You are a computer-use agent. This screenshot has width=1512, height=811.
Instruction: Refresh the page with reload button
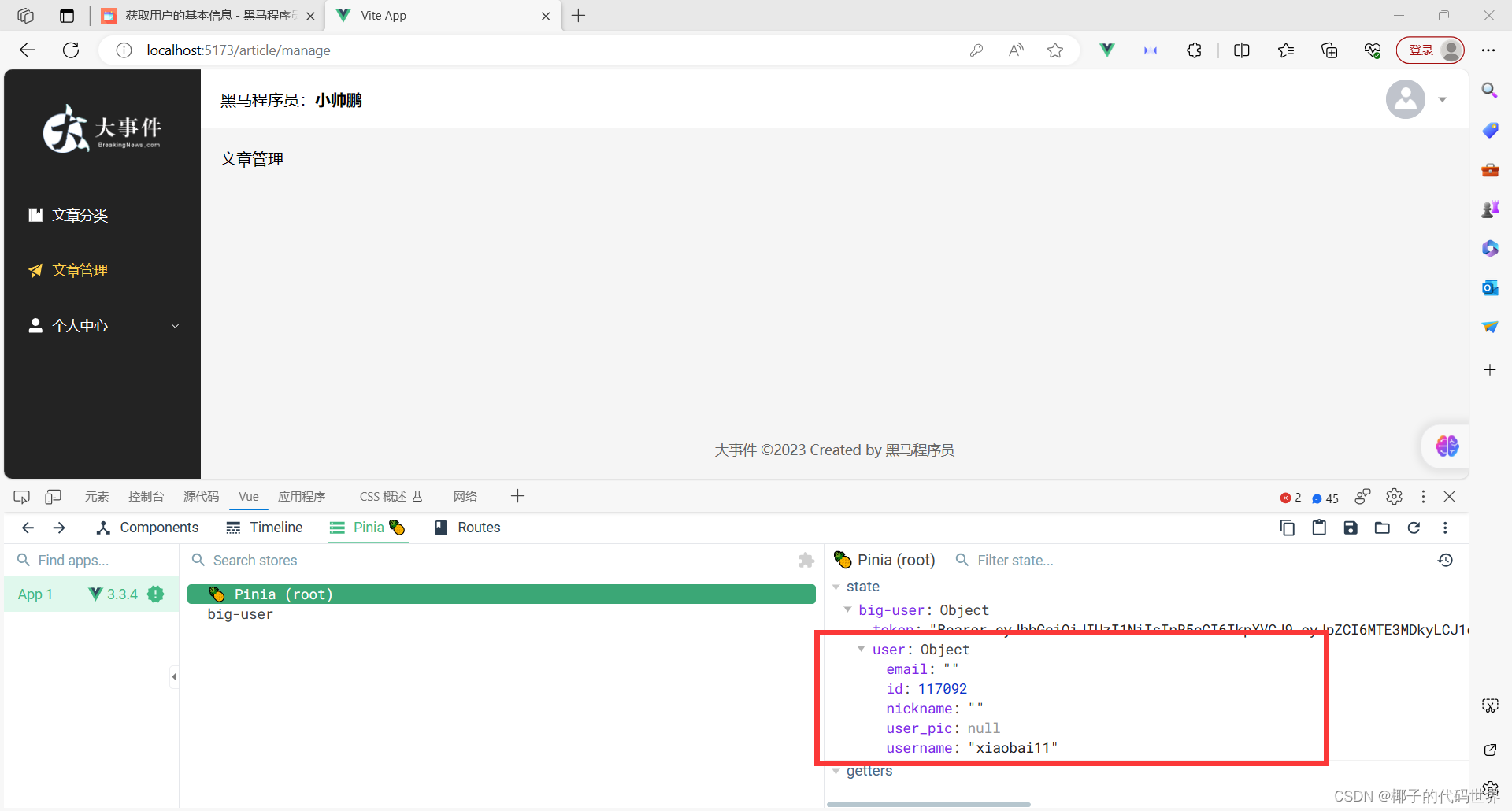pos(71,50)
